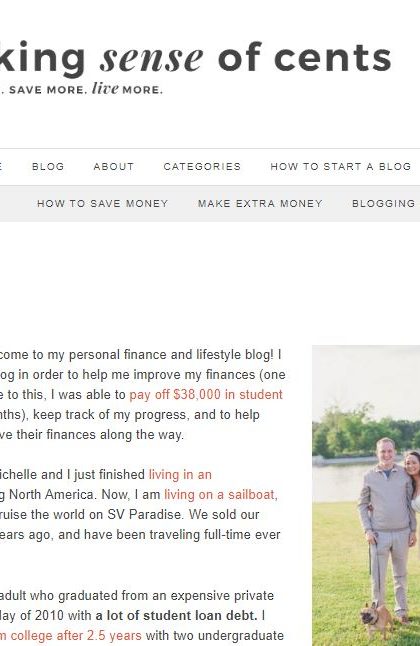Open MAKE EXTRA MONEY section
Screen dimensions: 420x646
(x=260, y=204)
